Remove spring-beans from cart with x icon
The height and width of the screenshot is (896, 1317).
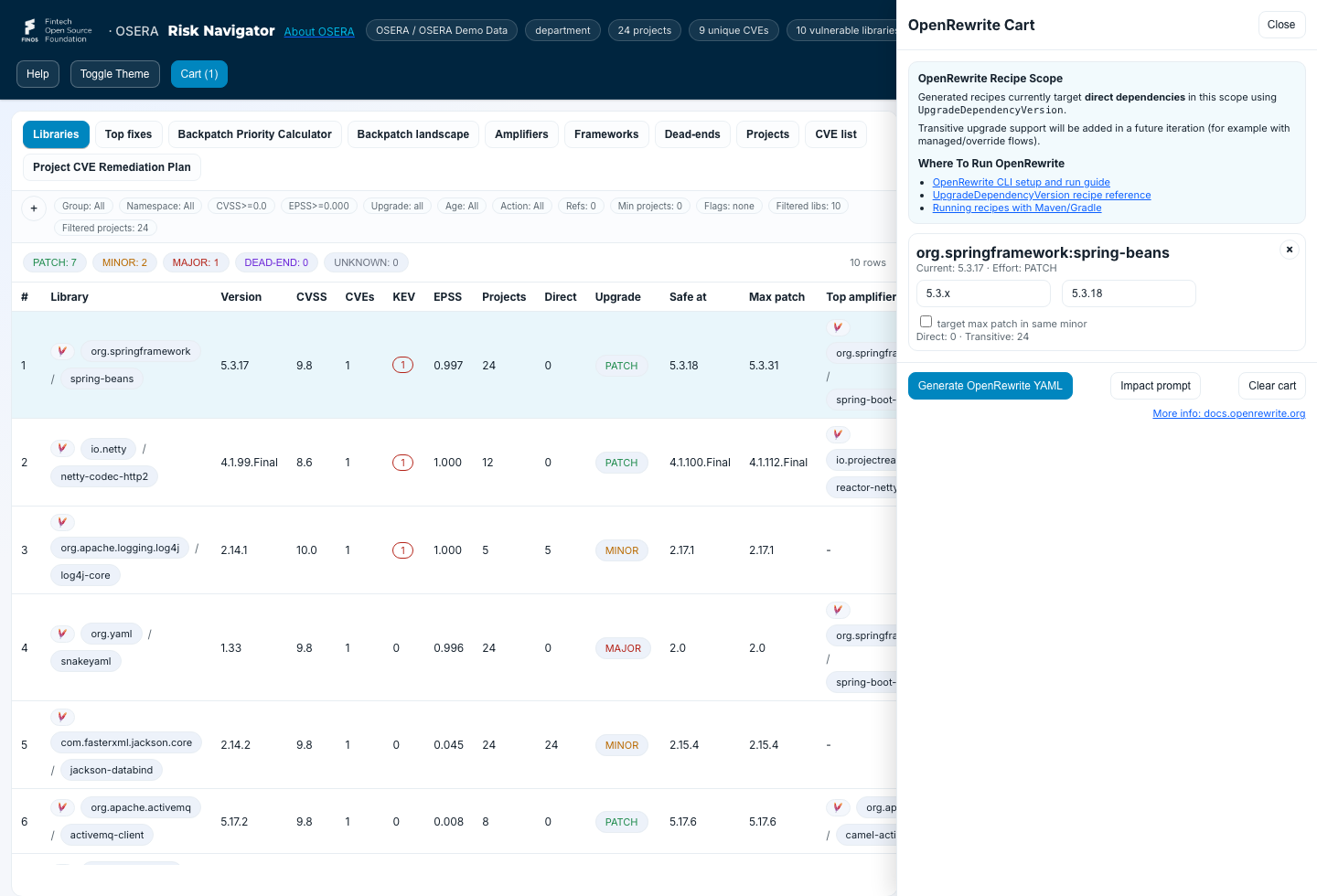[1289, 250]
